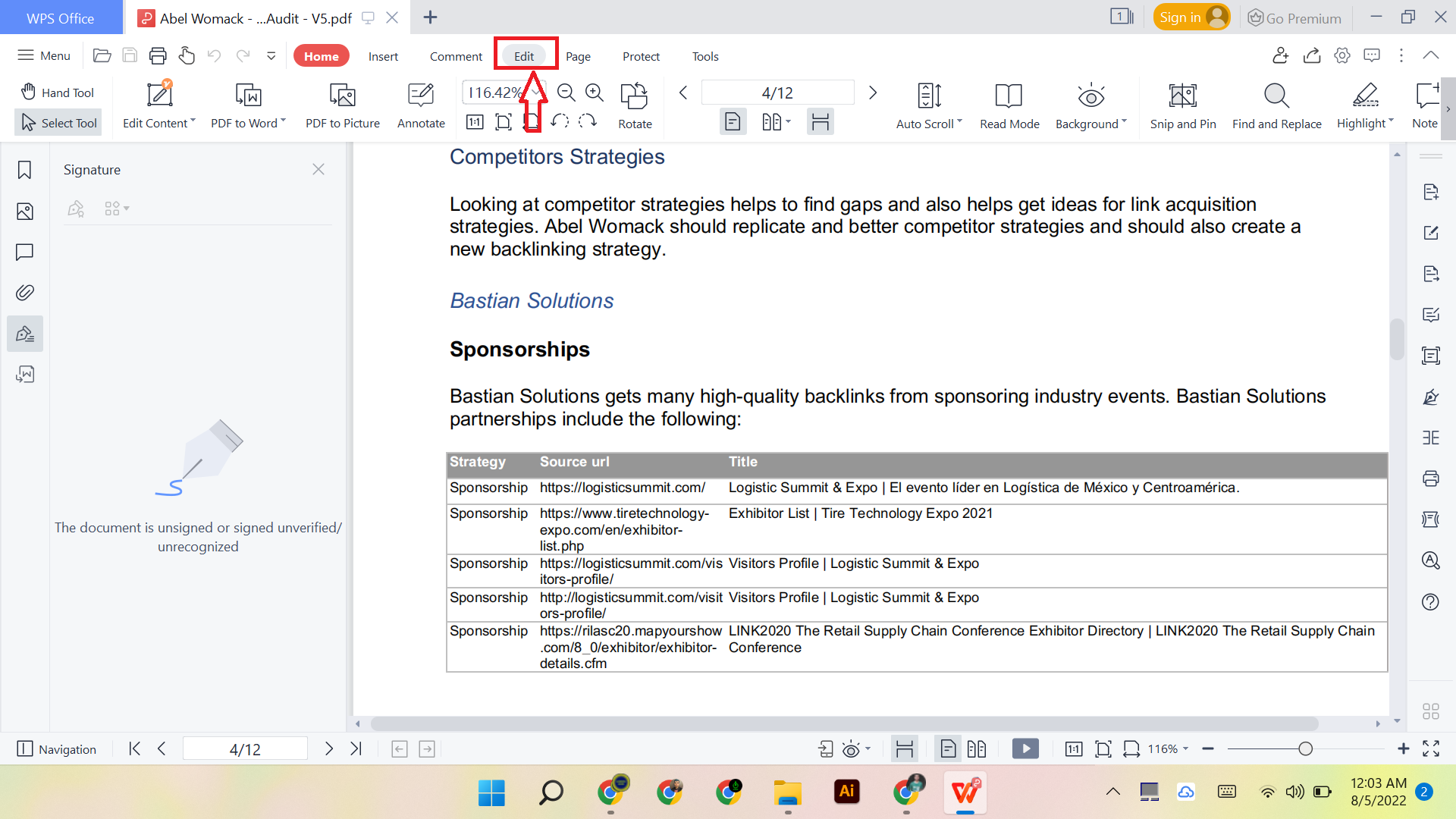Enter Read Mode
1456x819 pixels.
pos(1009,106)
